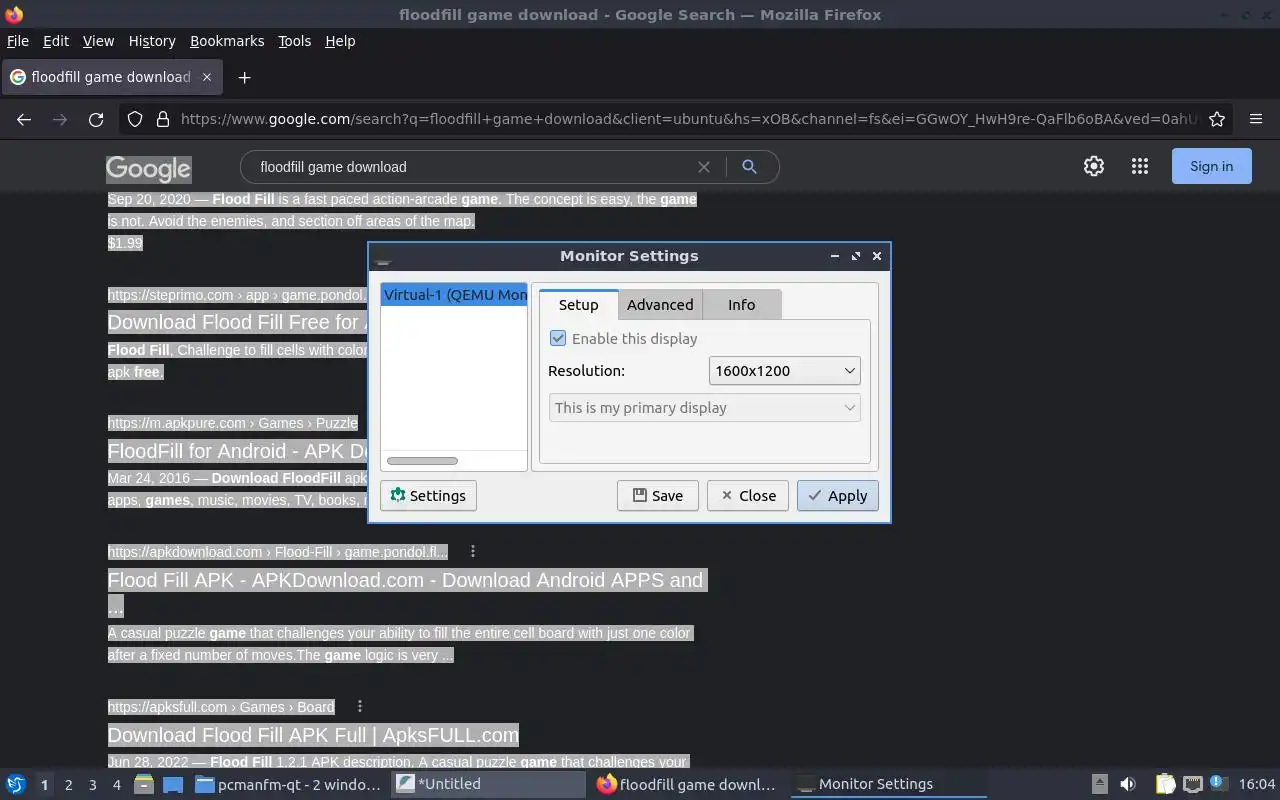Click Save in Monitor Settings
The height and width of the screenshot is (800, 1280).
tap(657, 496)
